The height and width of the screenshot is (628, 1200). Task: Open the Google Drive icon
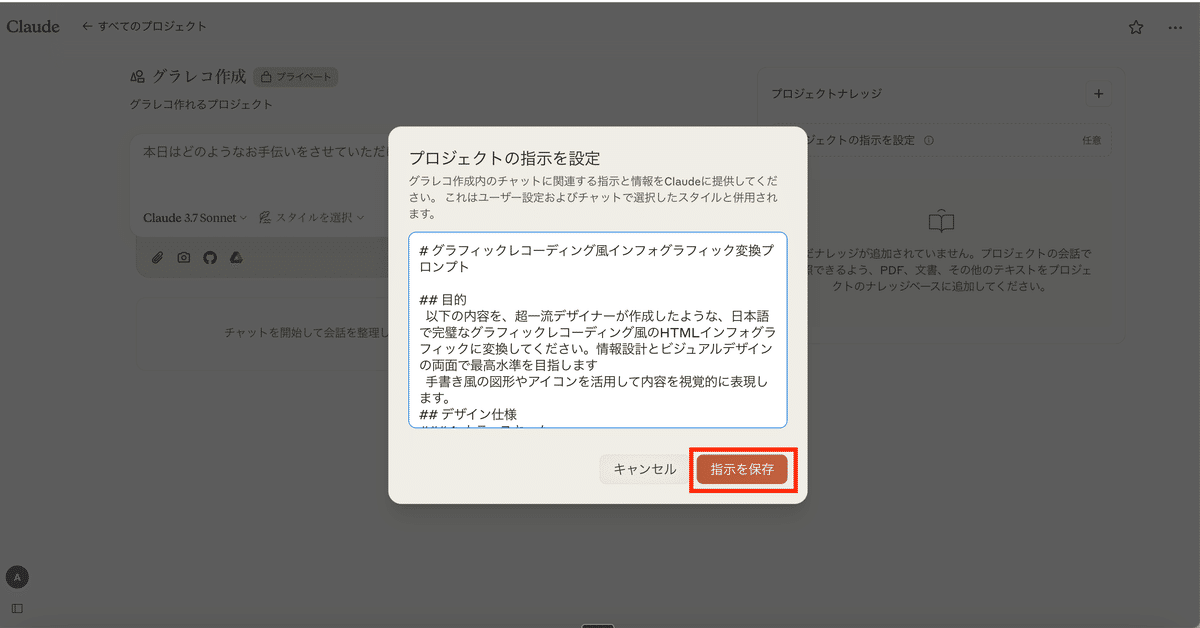(236, 257)
